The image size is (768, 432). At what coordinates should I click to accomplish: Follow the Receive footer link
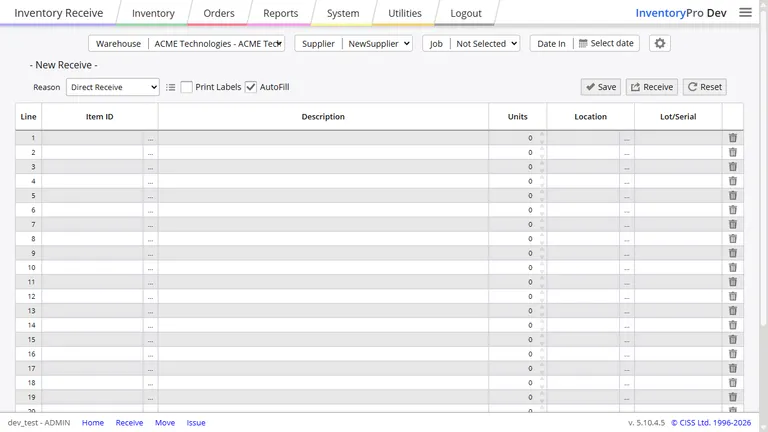(x=129, y=423)
